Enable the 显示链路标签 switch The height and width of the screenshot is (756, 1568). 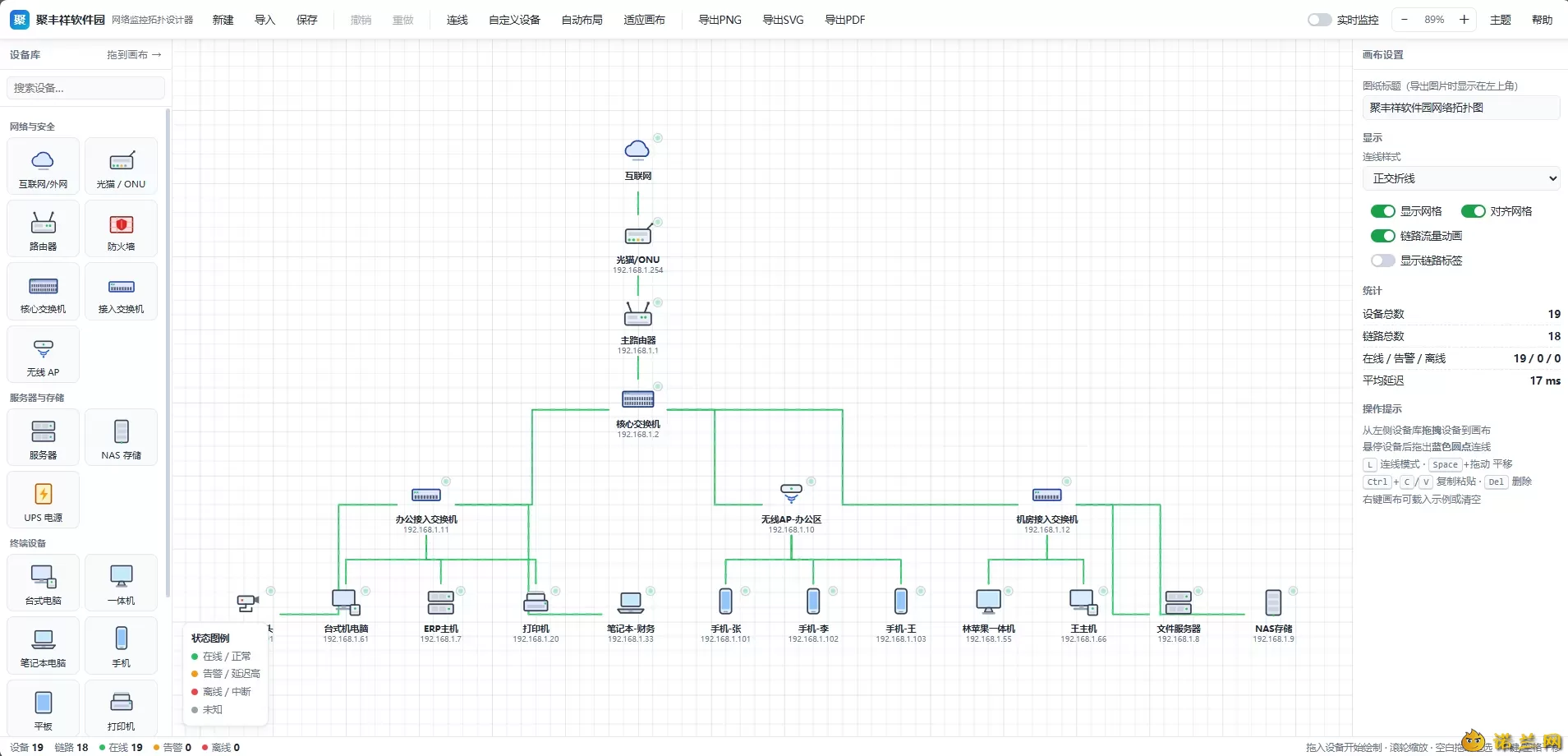pyautogui.click(x=1383, y=260)
